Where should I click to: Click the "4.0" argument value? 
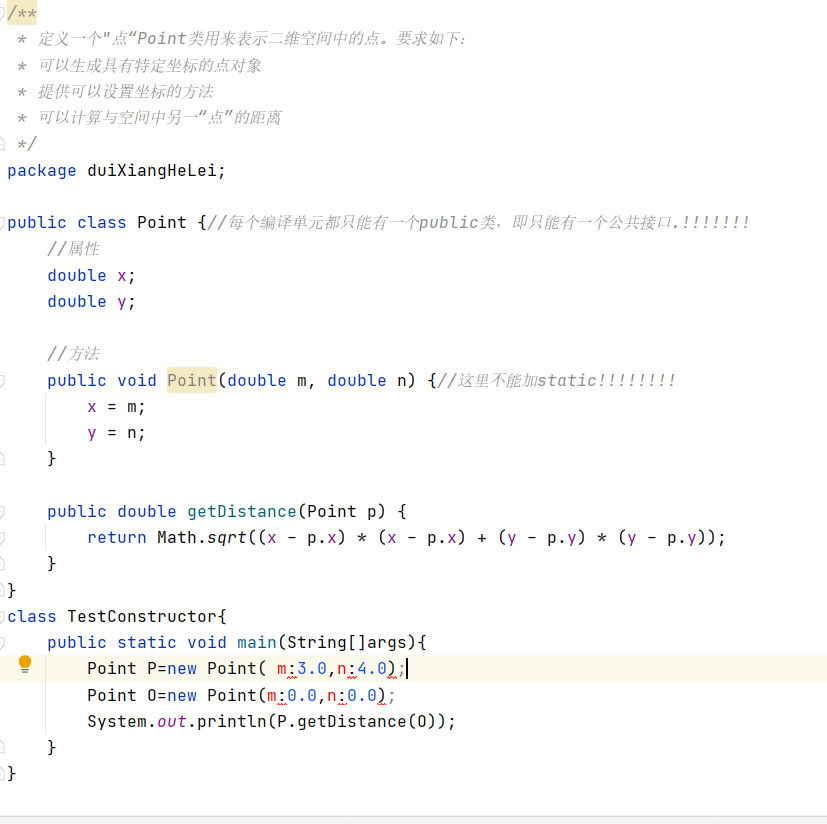[372, 669]
